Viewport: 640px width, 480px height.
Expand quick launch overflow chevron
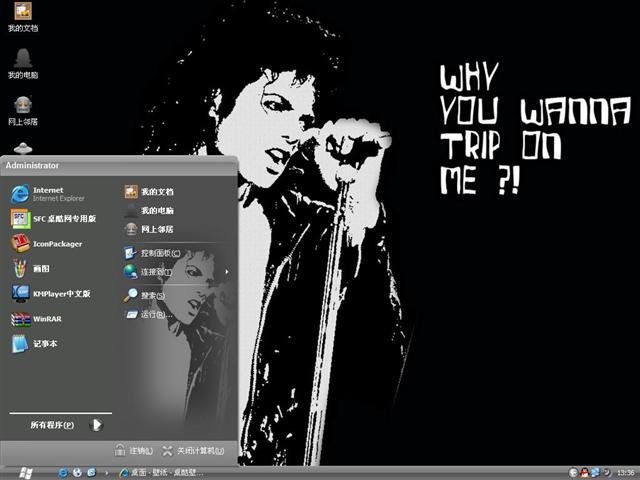(x=107, y=473)
